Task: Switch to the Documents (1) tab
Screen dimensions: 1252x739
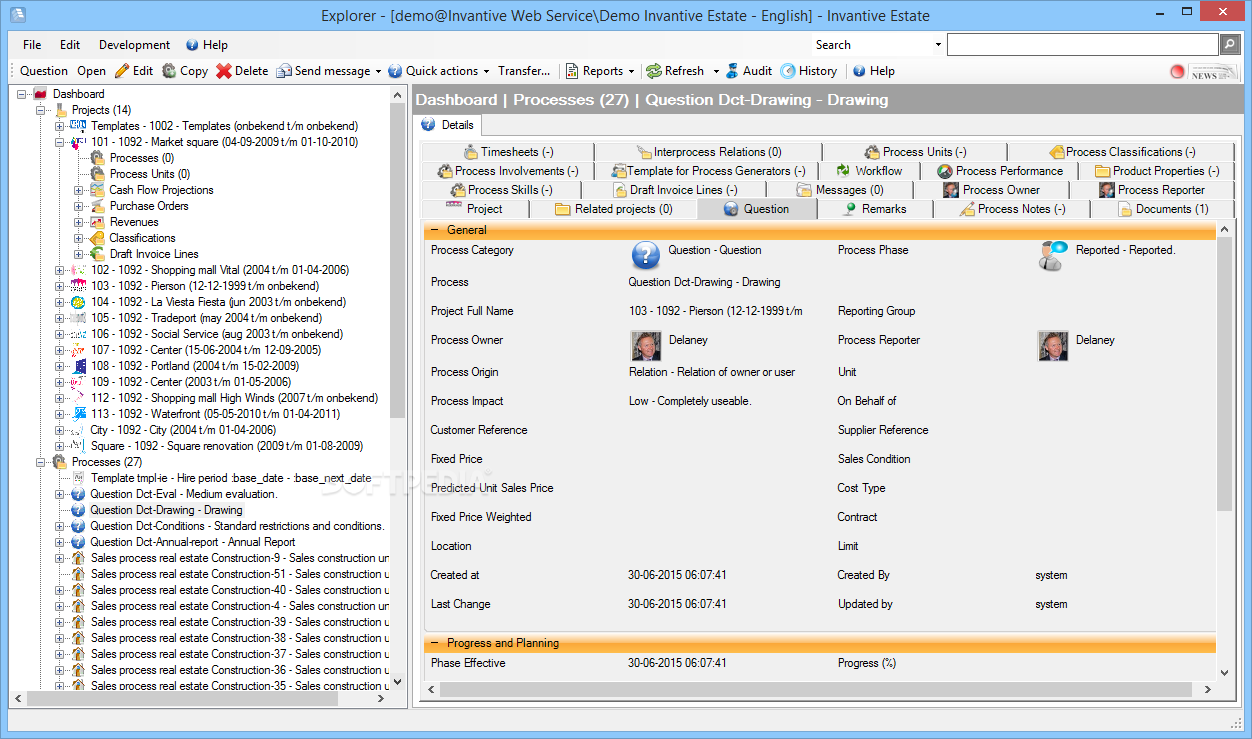Action: [x=1163, y=209]
